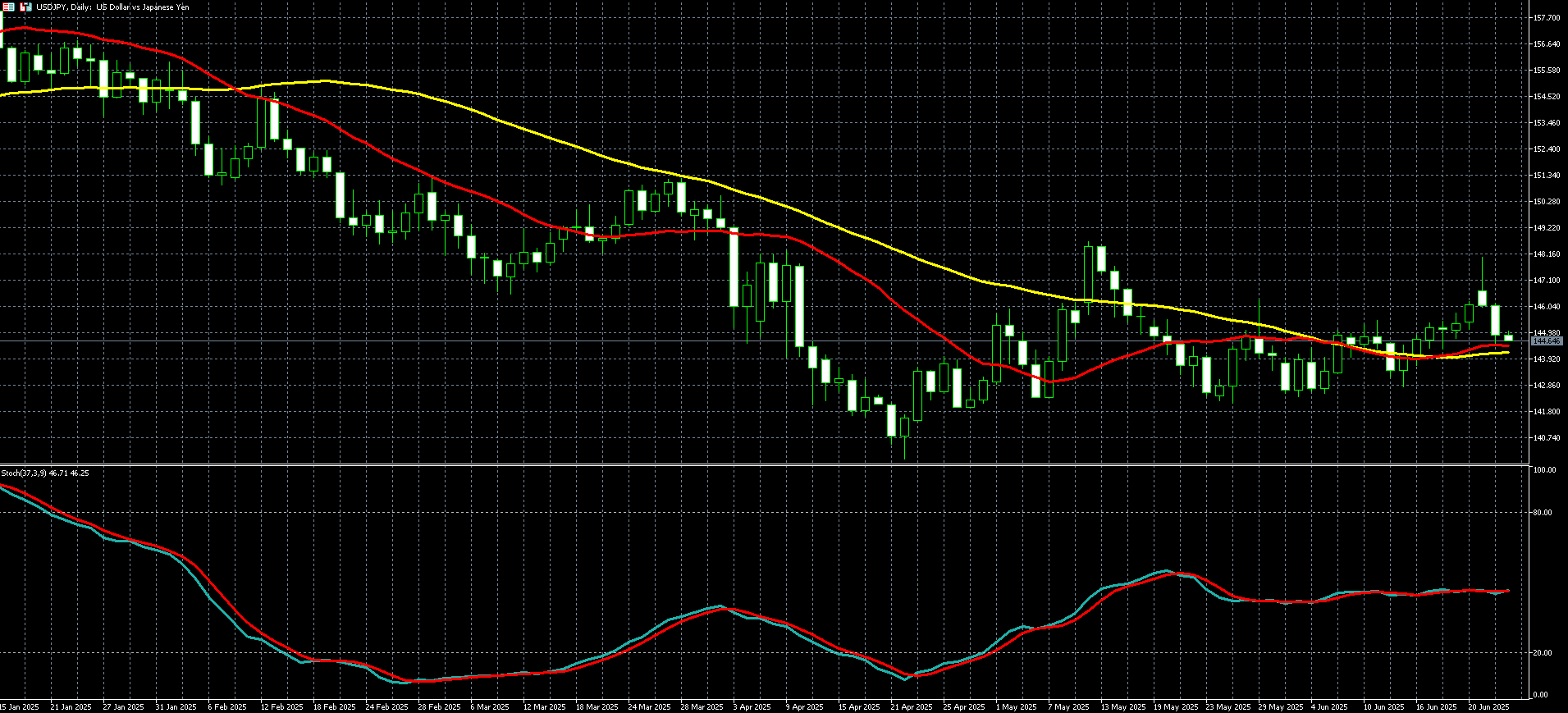Screen dimensions: 1568x713
Task: Select the 15 Jan 2025 date label
Action: (20, 706)
